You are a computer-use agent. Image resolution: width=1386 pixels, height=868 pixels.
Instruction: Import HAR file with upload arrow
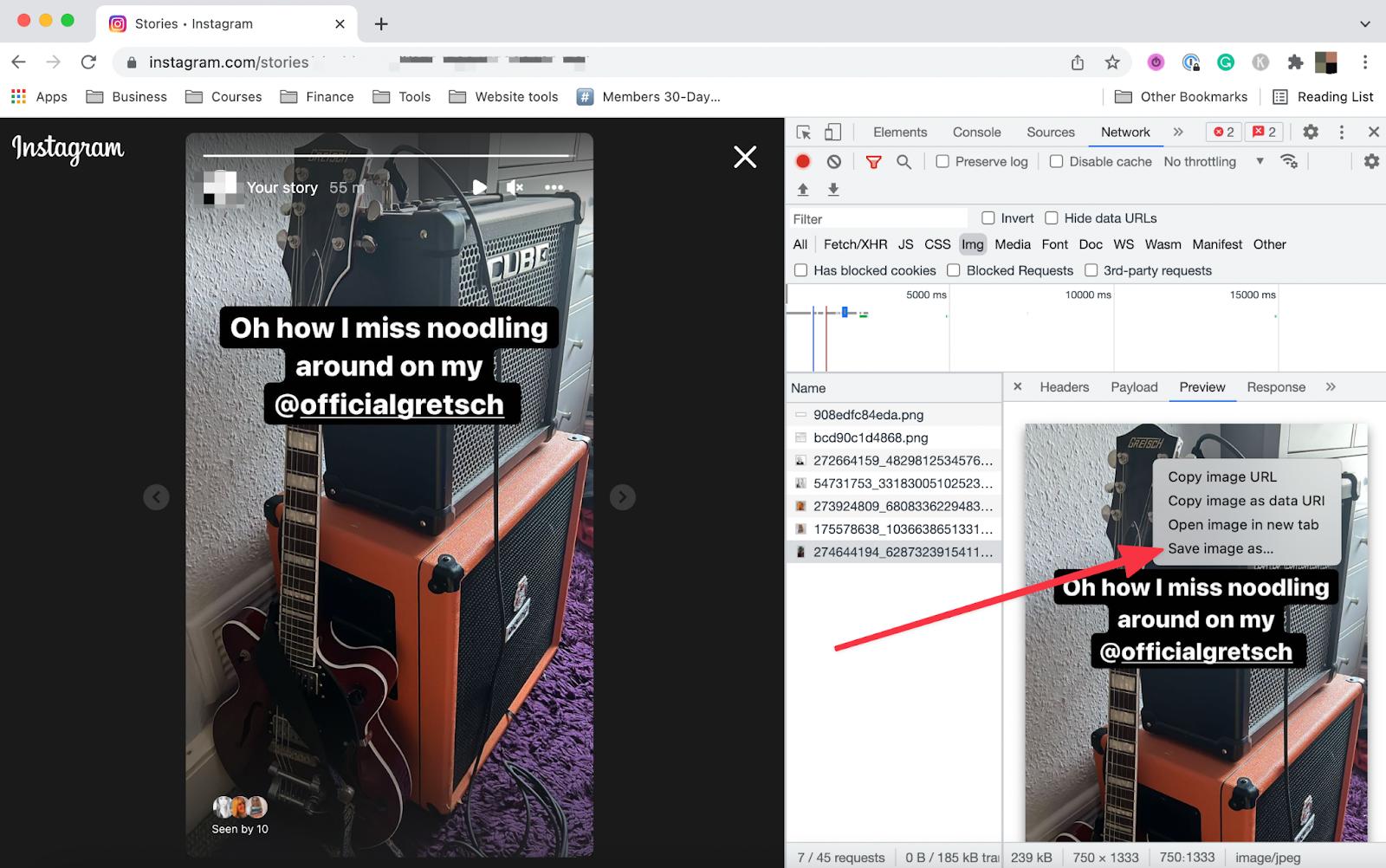pos(803,189)
